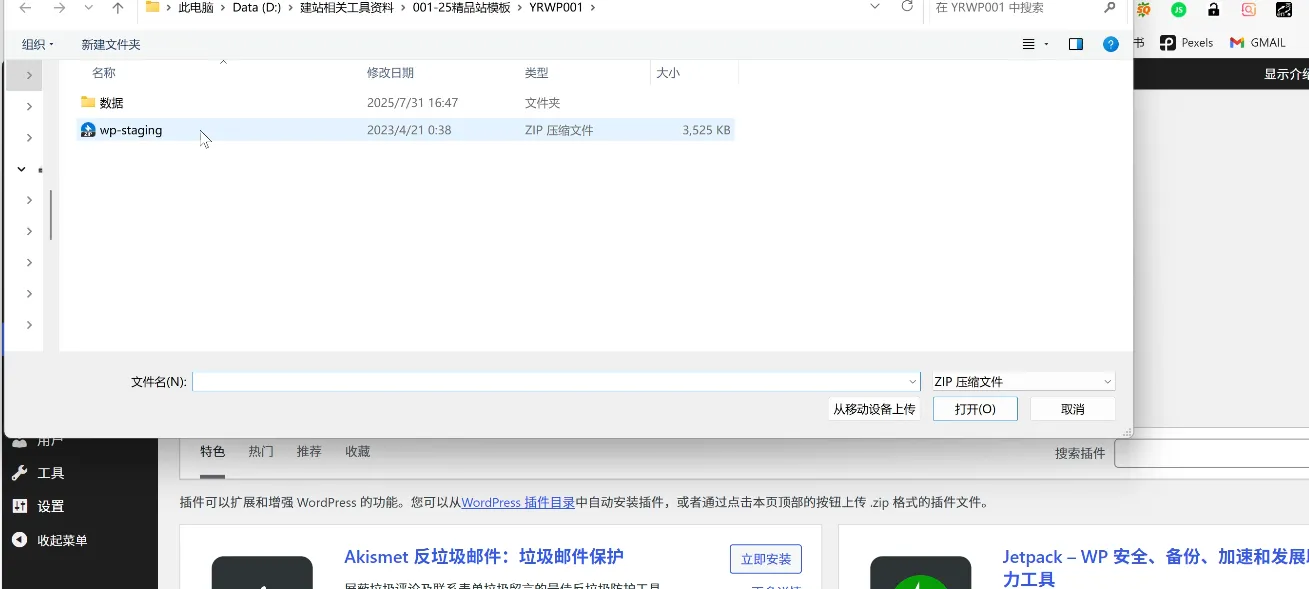The image size is (1309, 589).
Task: Switch to the 推荐 plugins tab
Action: coord(309,452)
